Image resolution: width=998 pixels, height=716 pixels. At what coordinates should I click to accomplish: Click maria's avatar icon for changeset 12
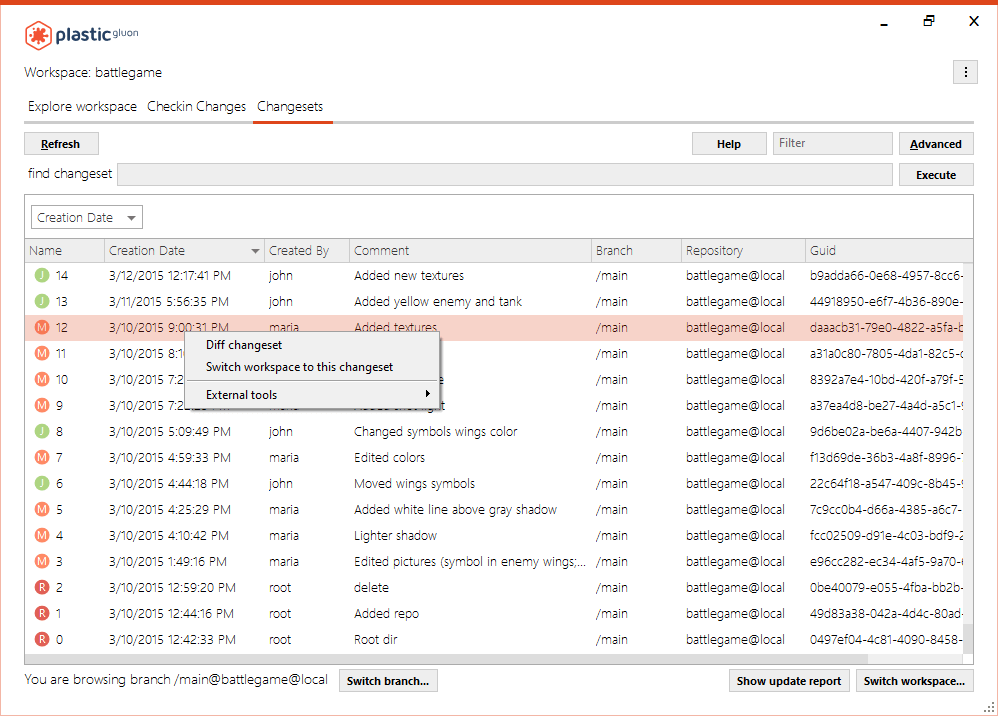[x=42, y=328]
